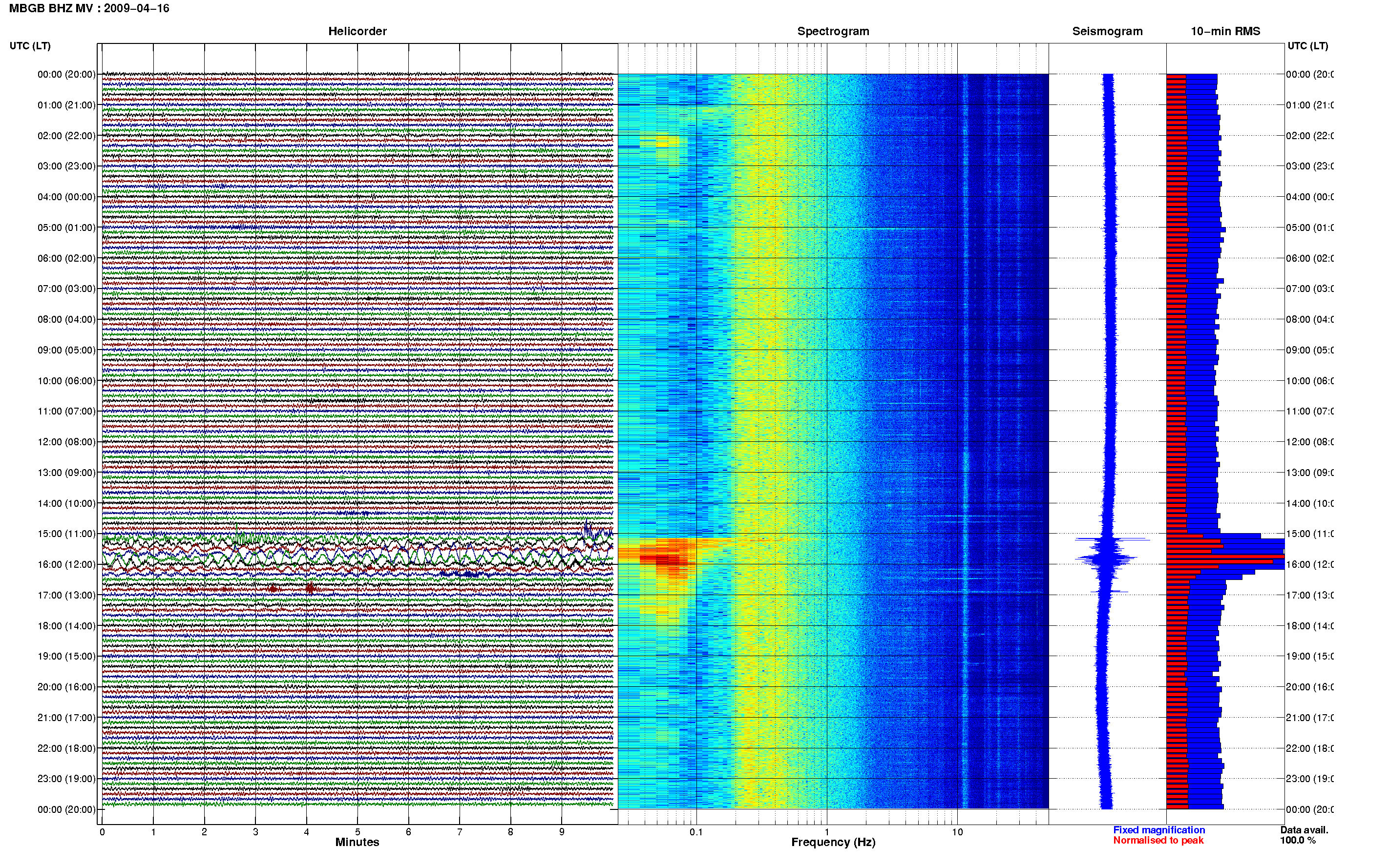Click the left 23:00 (19:00) time label
Viewport: 1389px width, 868px height.
coord(66,779)
